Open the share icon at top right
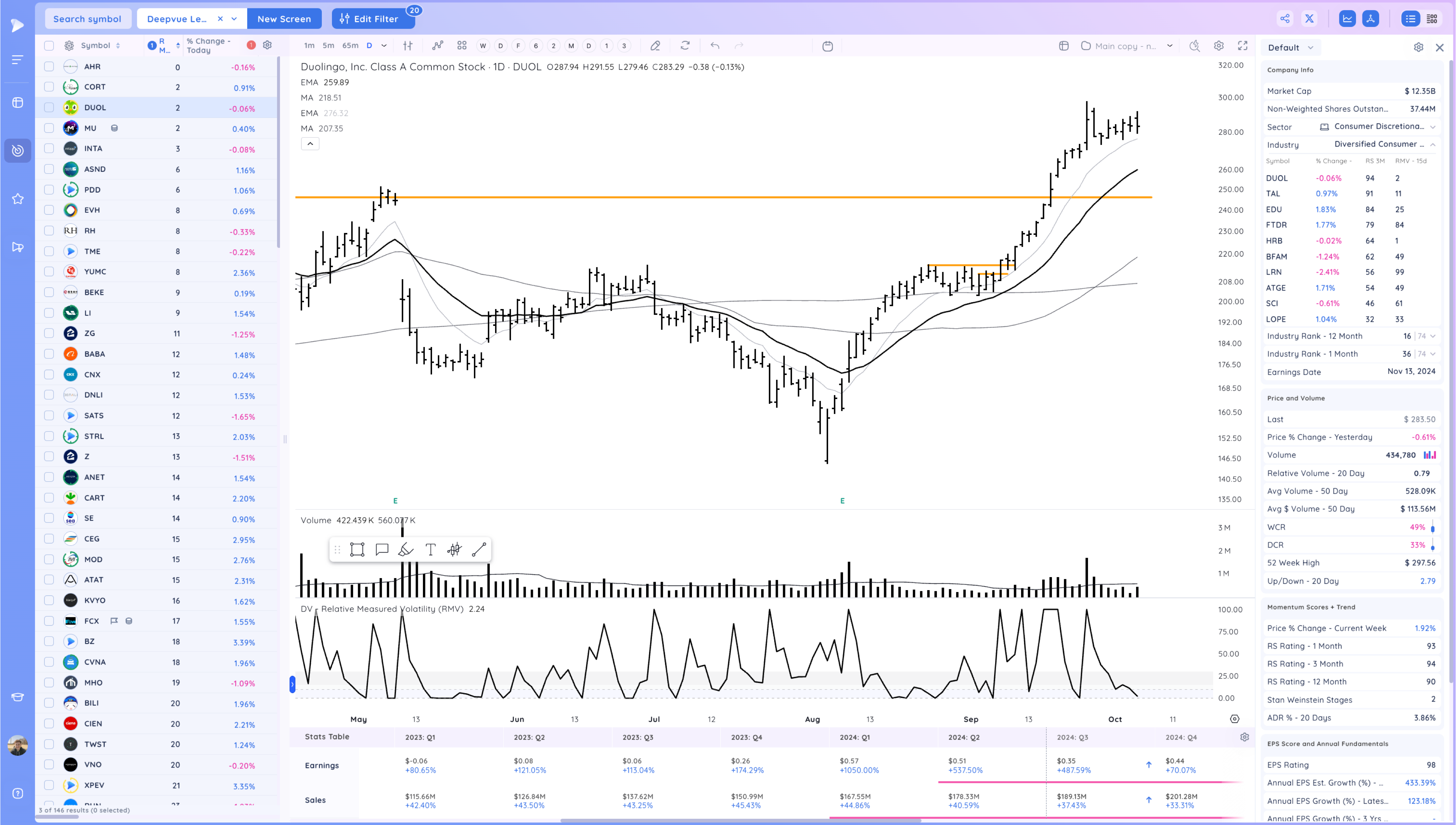This screenshot has height=825, width=1456. 1285,18
